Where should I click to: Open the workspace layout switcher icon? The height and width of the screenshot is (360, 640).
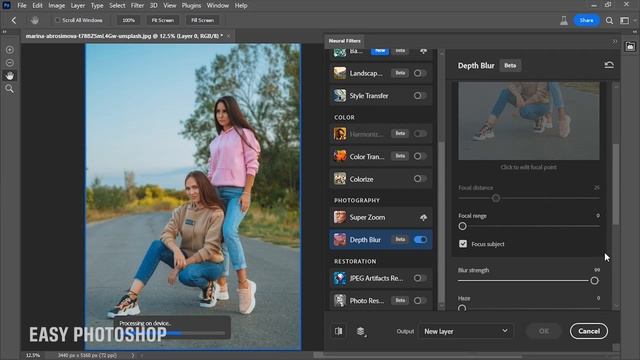624,20
